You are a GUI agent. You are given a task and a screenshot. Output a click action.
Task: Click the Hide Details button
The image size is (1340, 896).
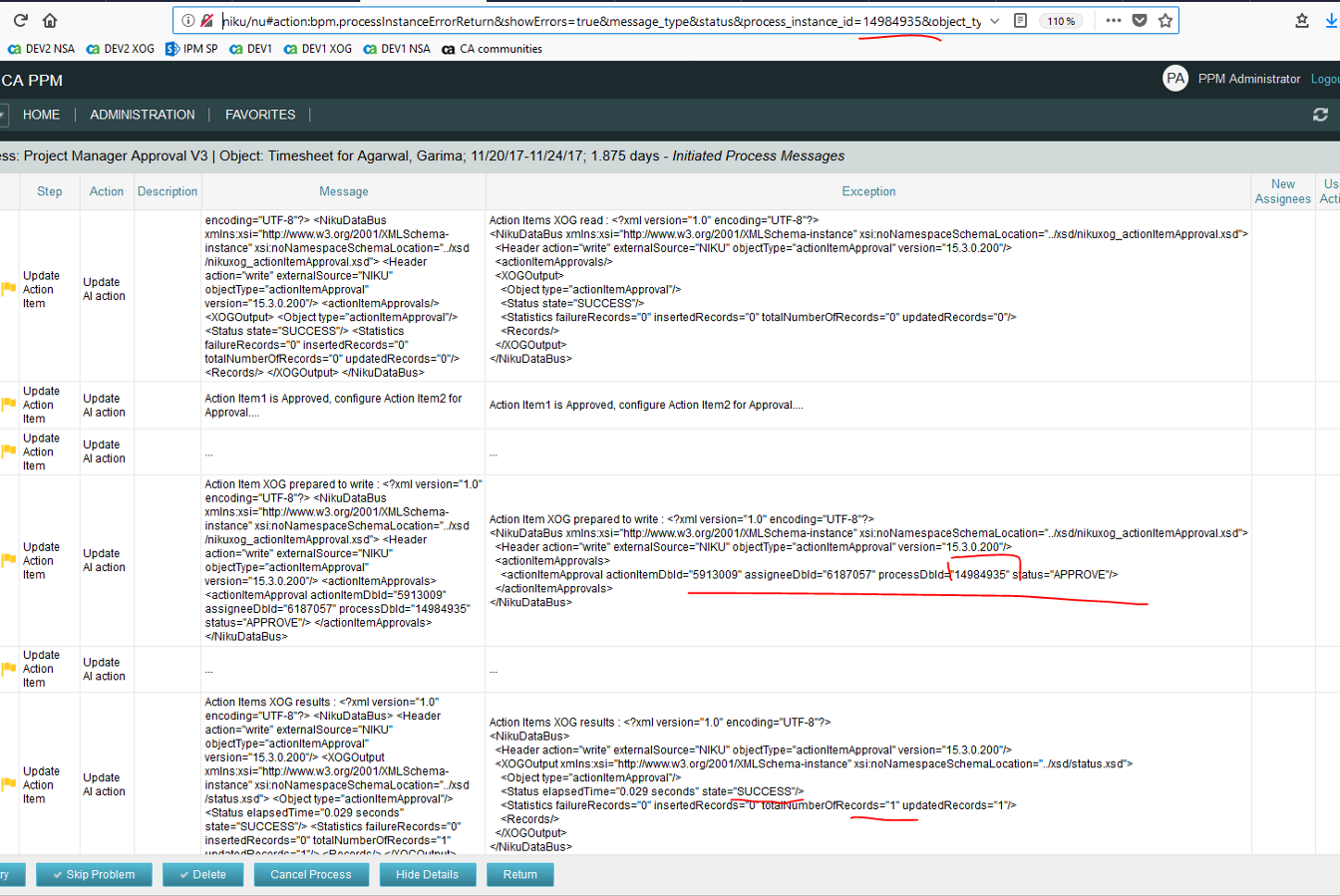[427, 874]
